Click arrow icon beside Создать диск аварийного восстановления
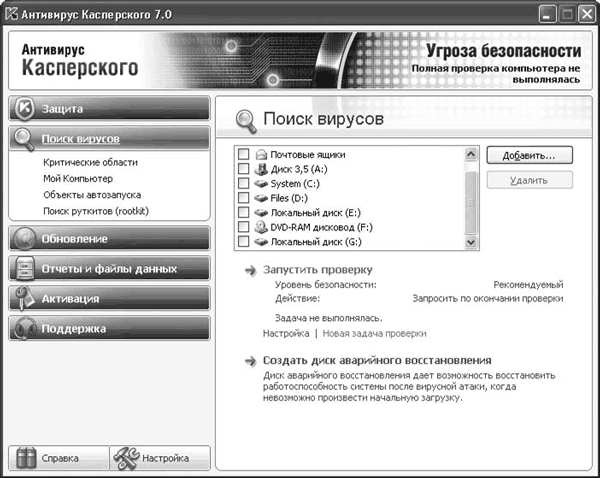Viewport: 600px width, 478px height. coord(251,361)
